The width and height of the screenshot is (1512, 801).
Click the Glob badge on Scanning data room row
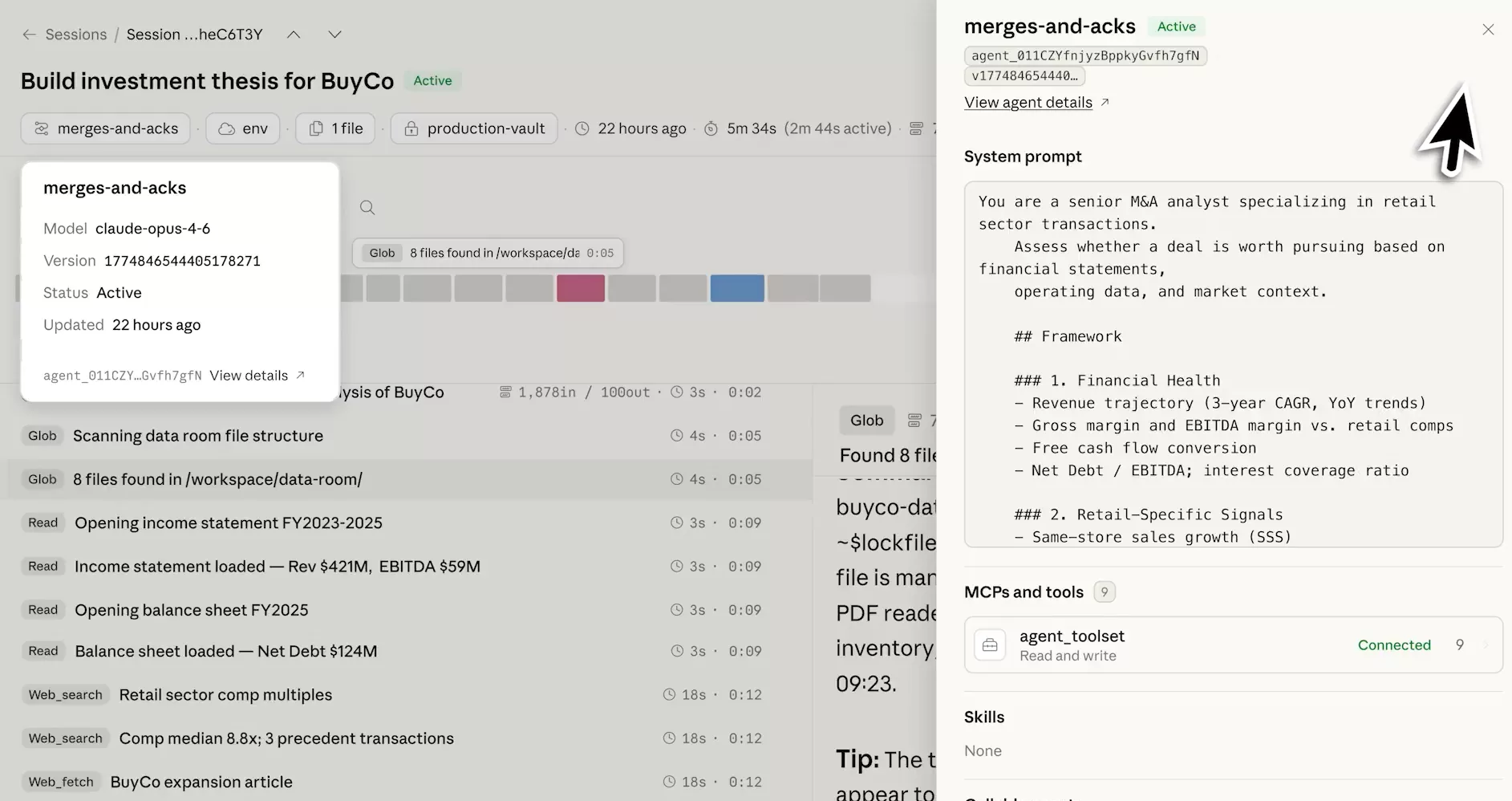coord(42,435)
